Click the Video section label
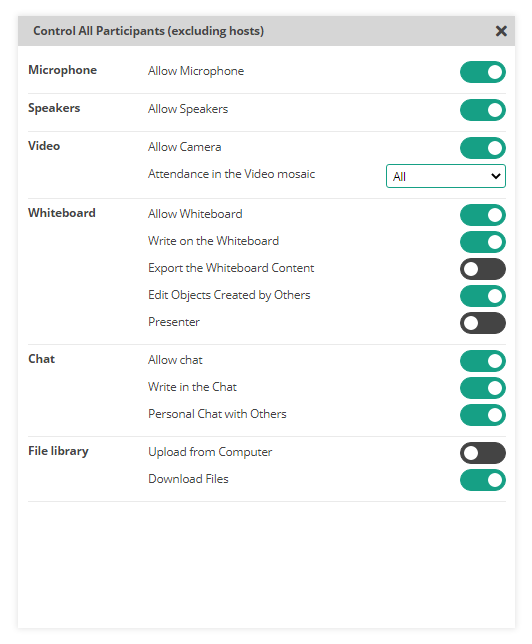 pos(44,146)
